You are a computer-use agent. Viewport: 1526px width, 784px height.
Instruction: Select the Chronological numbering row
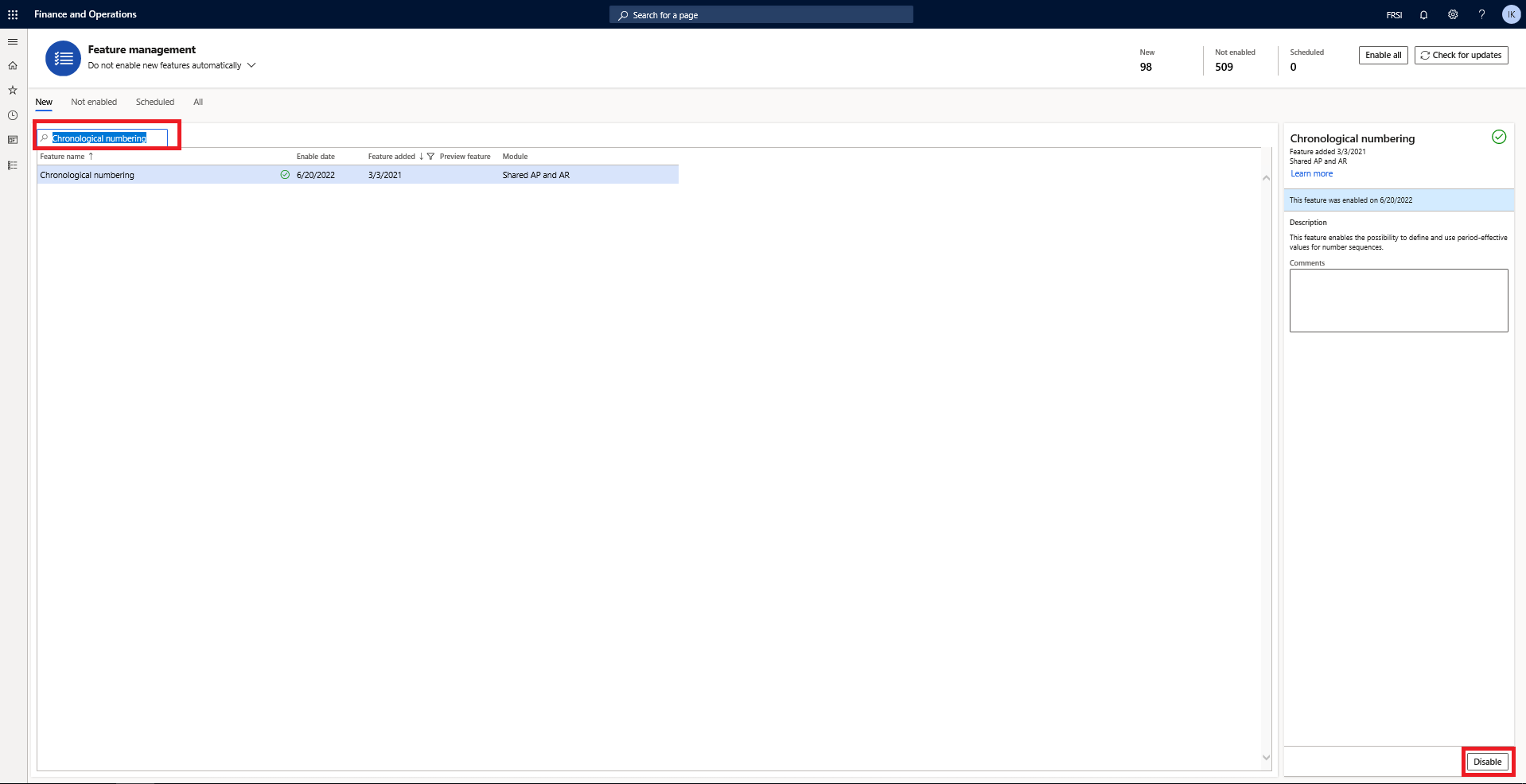[x=358, y=175]
